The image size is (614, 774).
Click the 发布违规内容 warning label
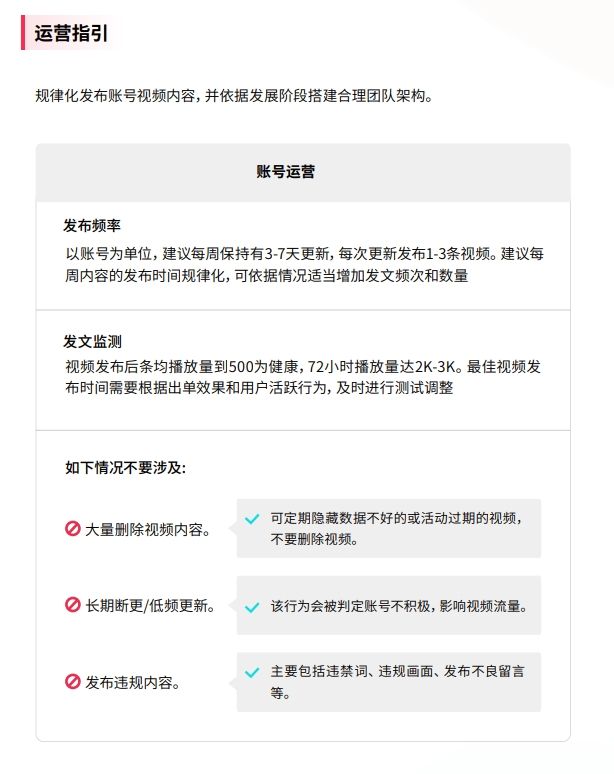point(133,683)
